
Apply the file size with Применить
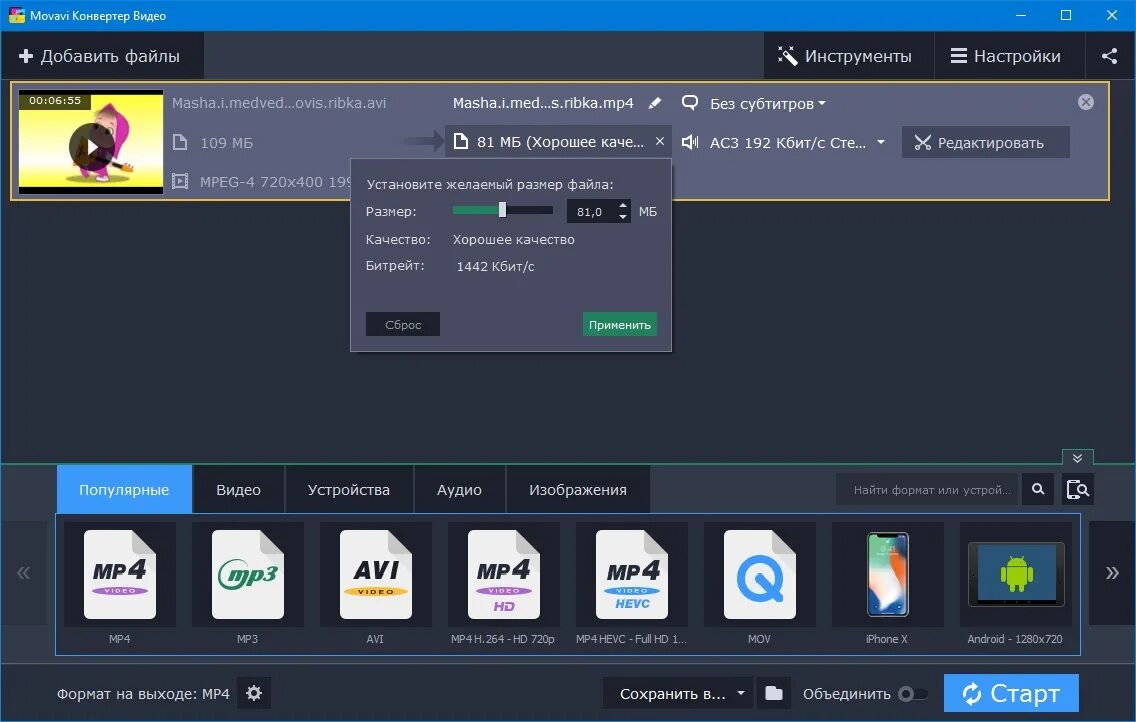(619, 324)
